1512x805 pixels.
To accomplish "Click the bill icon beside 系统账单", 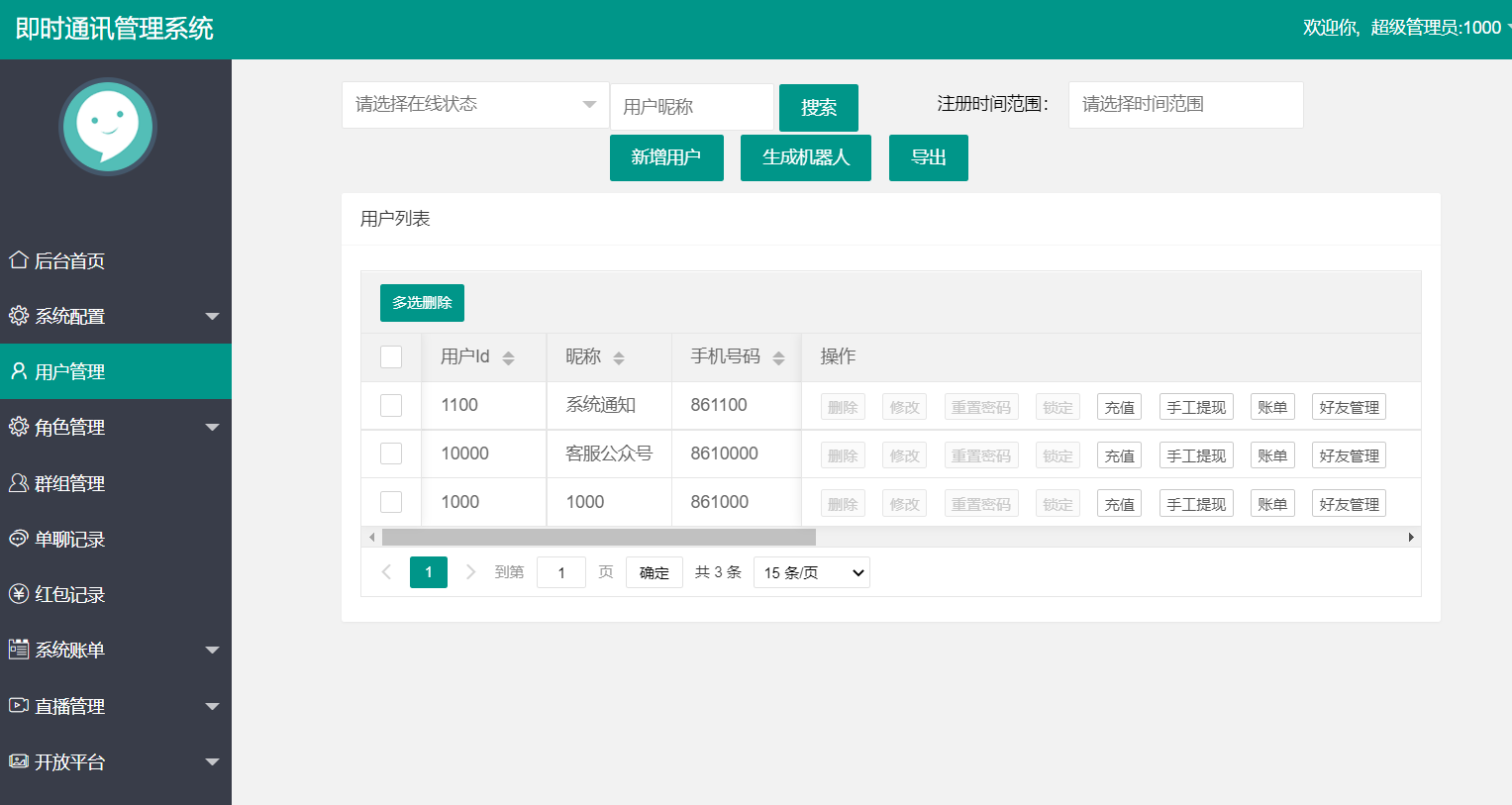I will [x=18, y=650].
